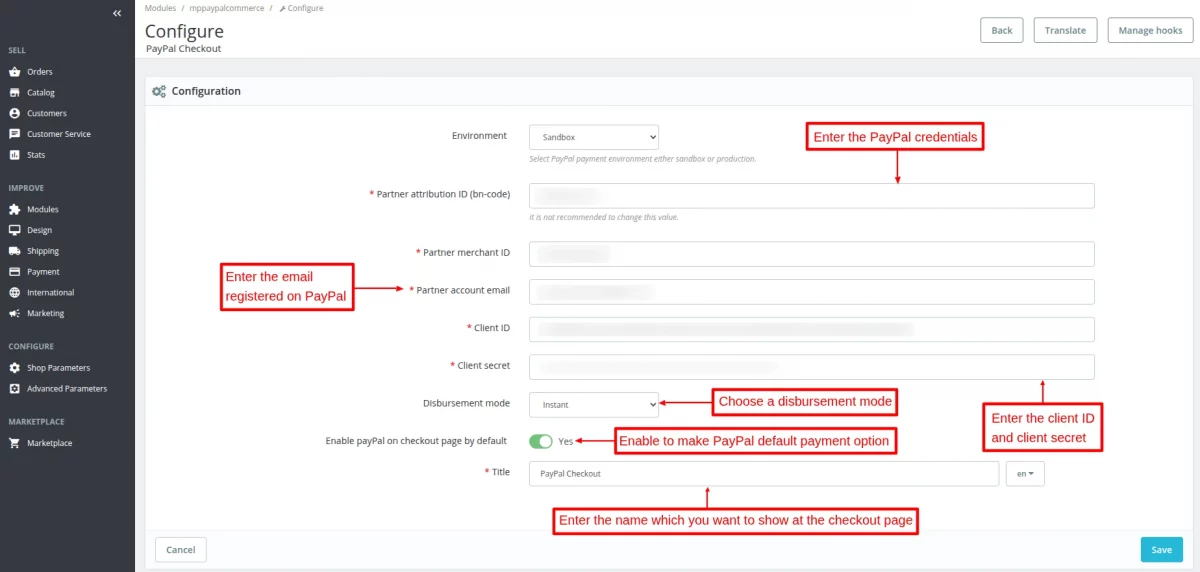The image size is (1200, 572).
Task: Click the Customers person icon
Action: pos(14,113)
